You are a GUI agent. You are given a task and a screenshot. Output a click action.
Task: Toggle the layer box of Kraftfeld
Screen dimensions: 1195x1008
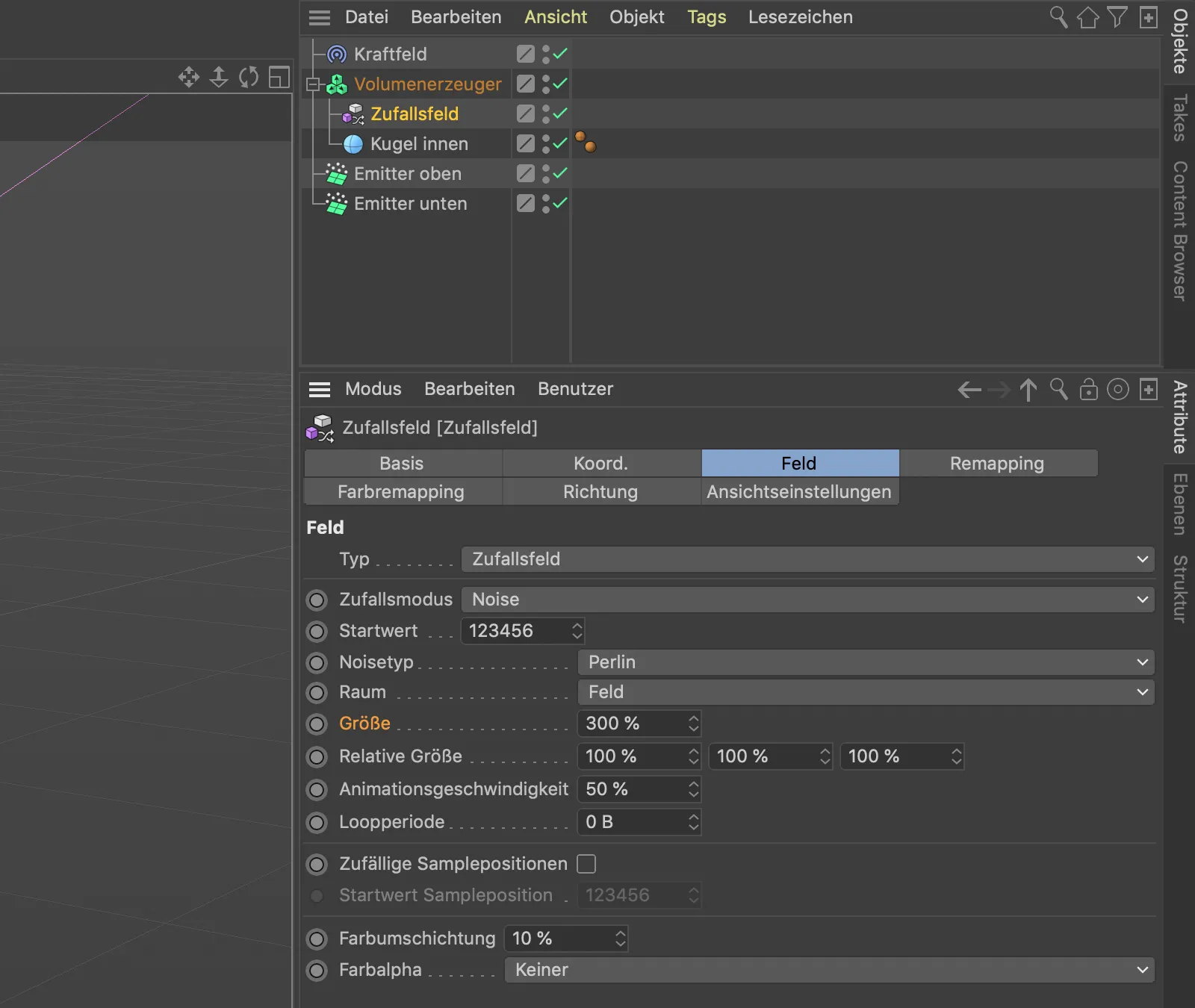[x=526, y=54]
